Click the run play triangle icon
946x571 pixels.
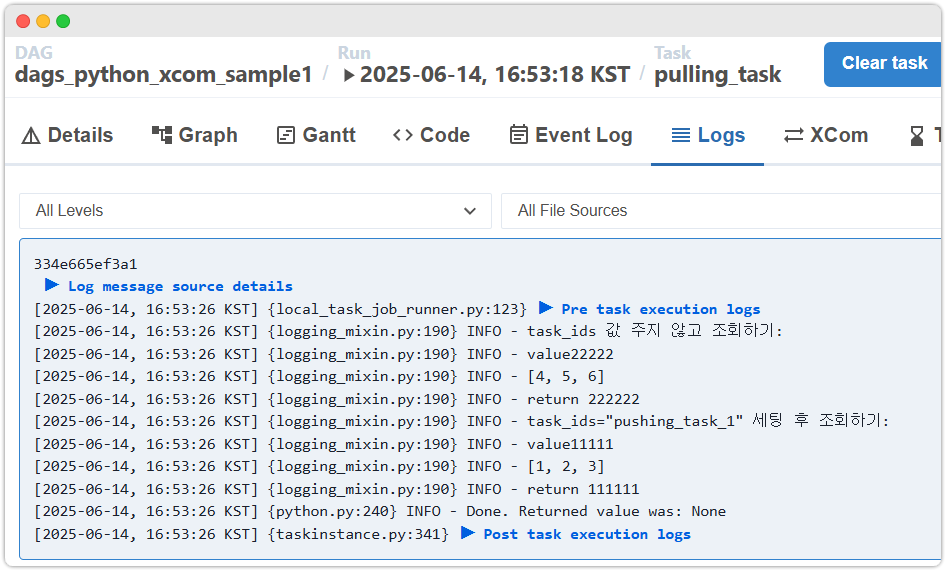pos(349,75)
